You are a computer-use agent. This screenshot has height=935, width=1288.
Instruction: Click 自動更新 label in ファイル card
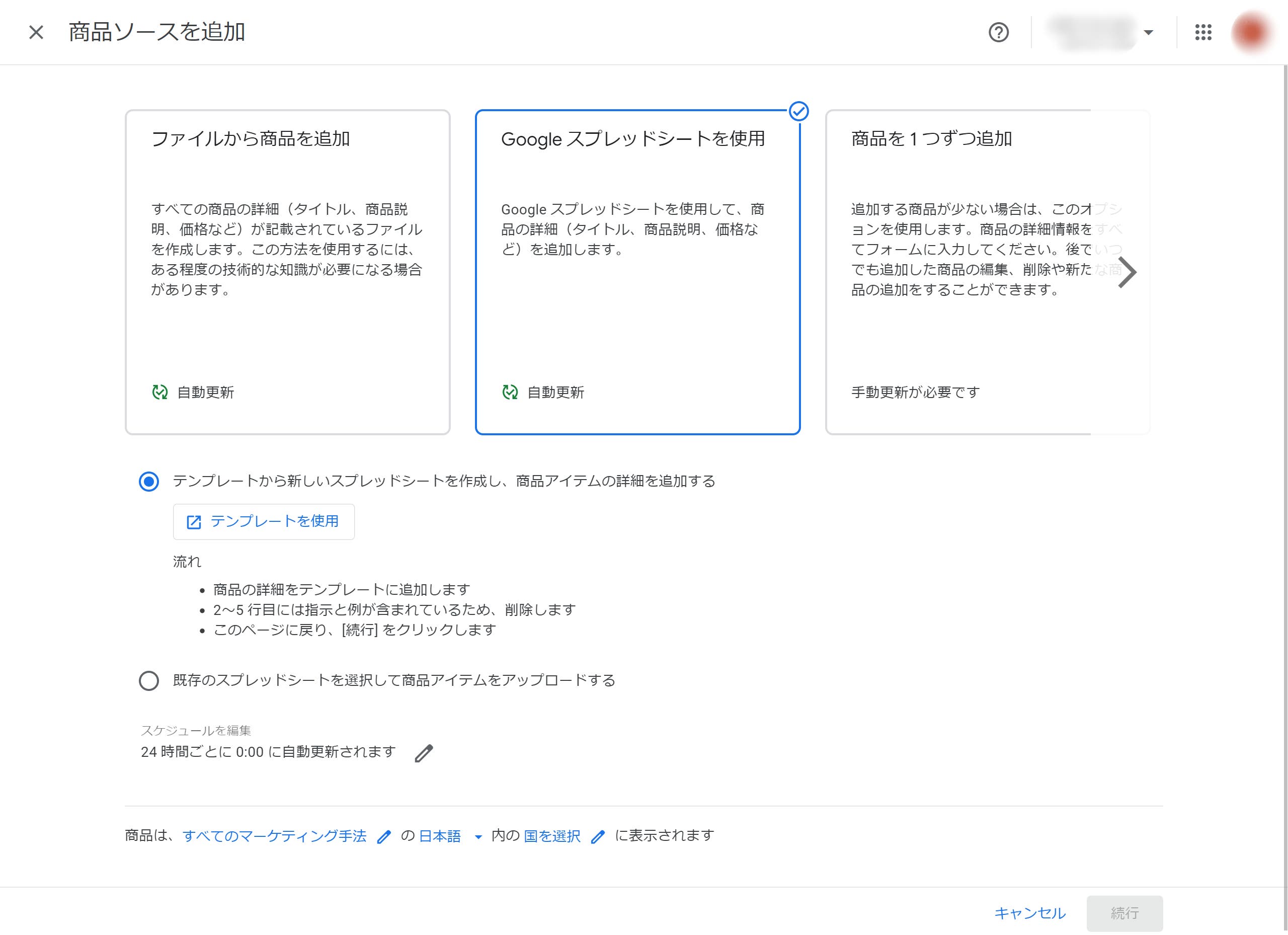(206, 393)
